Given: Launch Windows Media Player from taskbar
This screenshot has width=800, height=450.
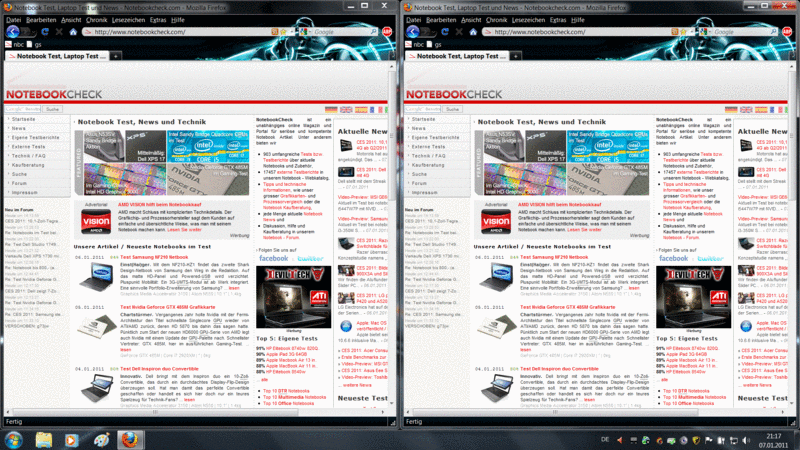Looking at the screenshot, I should click(x=71, y=440).
